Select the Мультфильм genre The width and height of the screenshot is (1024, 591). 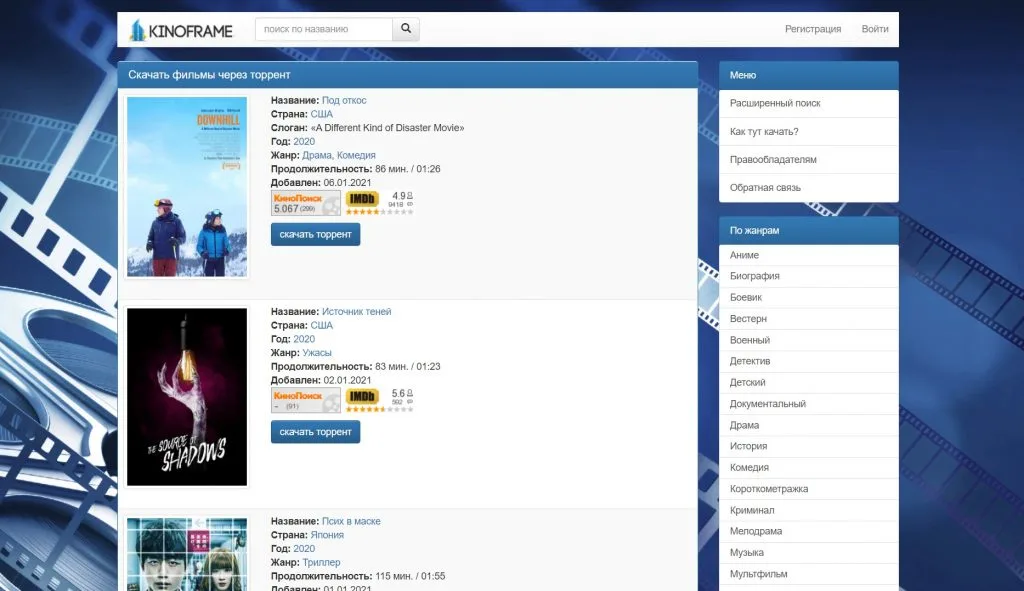[808, 574]
